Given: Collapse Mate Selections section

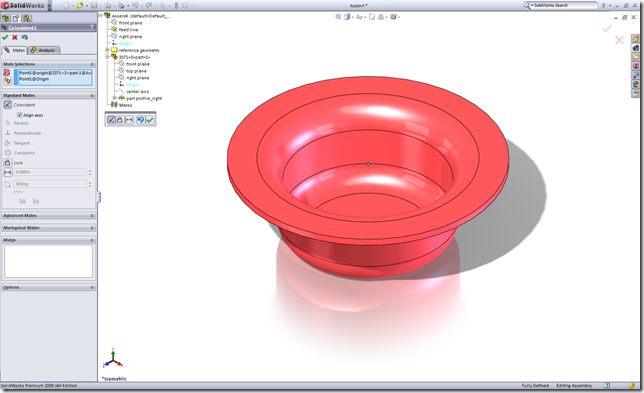Looking at the screenshot, I should 92,64.
